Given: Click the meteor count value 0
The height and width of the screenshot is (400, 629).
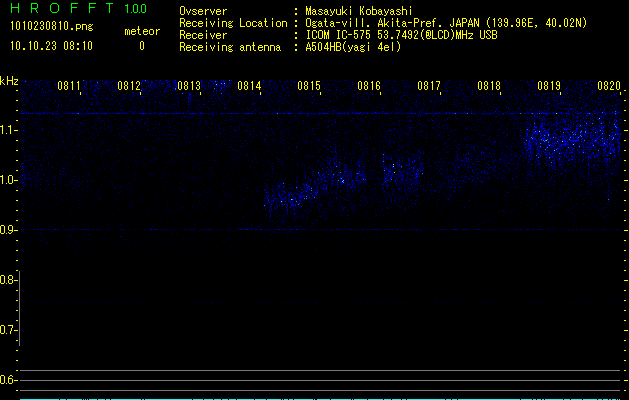Looking at the screenshot, I should [x=142, y=46].
